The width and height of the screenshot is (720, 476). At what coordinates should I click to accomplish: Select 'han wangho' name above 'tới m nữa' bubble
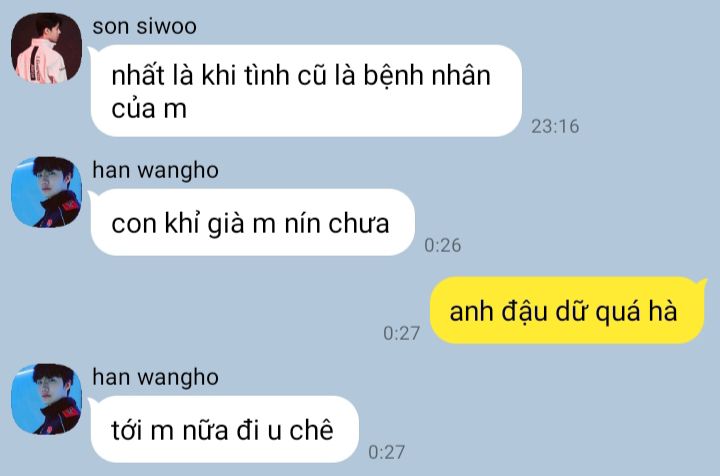coord(155,378)
